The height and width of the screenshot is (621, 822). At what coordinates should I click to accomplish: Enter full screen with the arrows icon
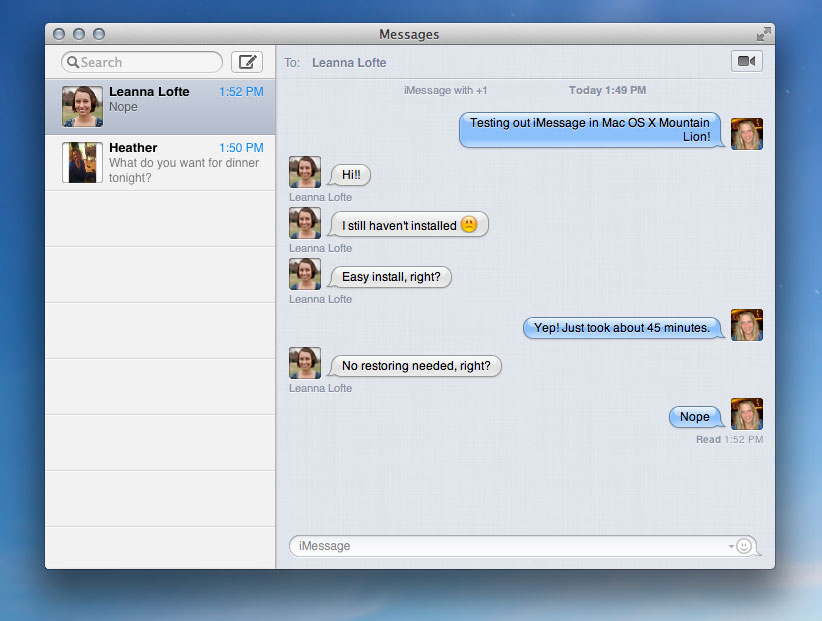pyautogui.click(x=763, y=34)
